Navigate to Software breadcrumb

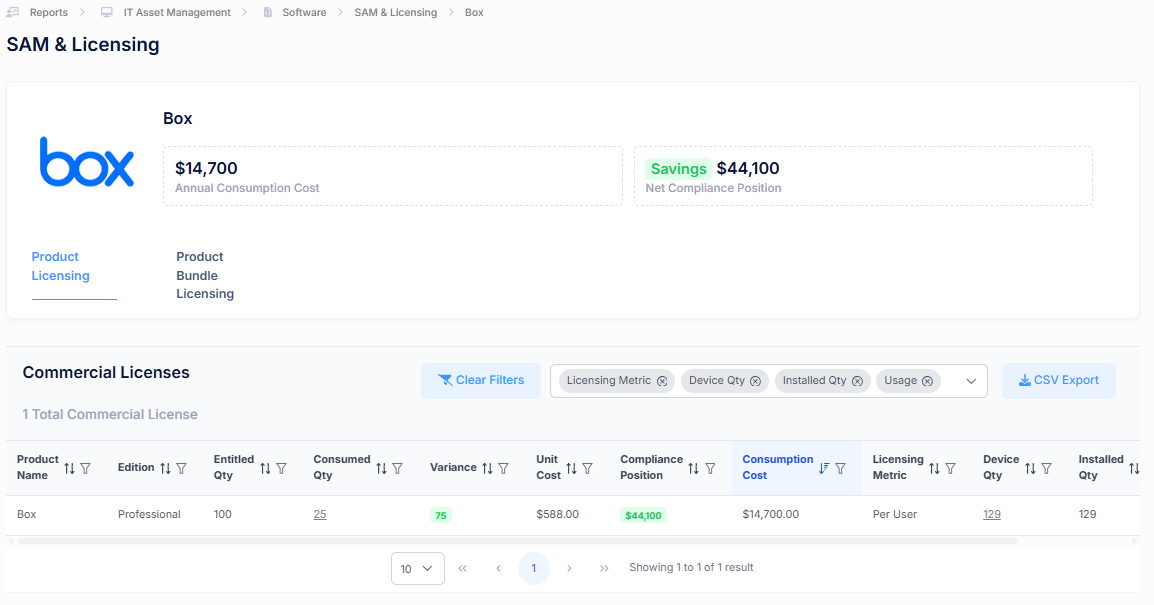click(x=304, y=13)
